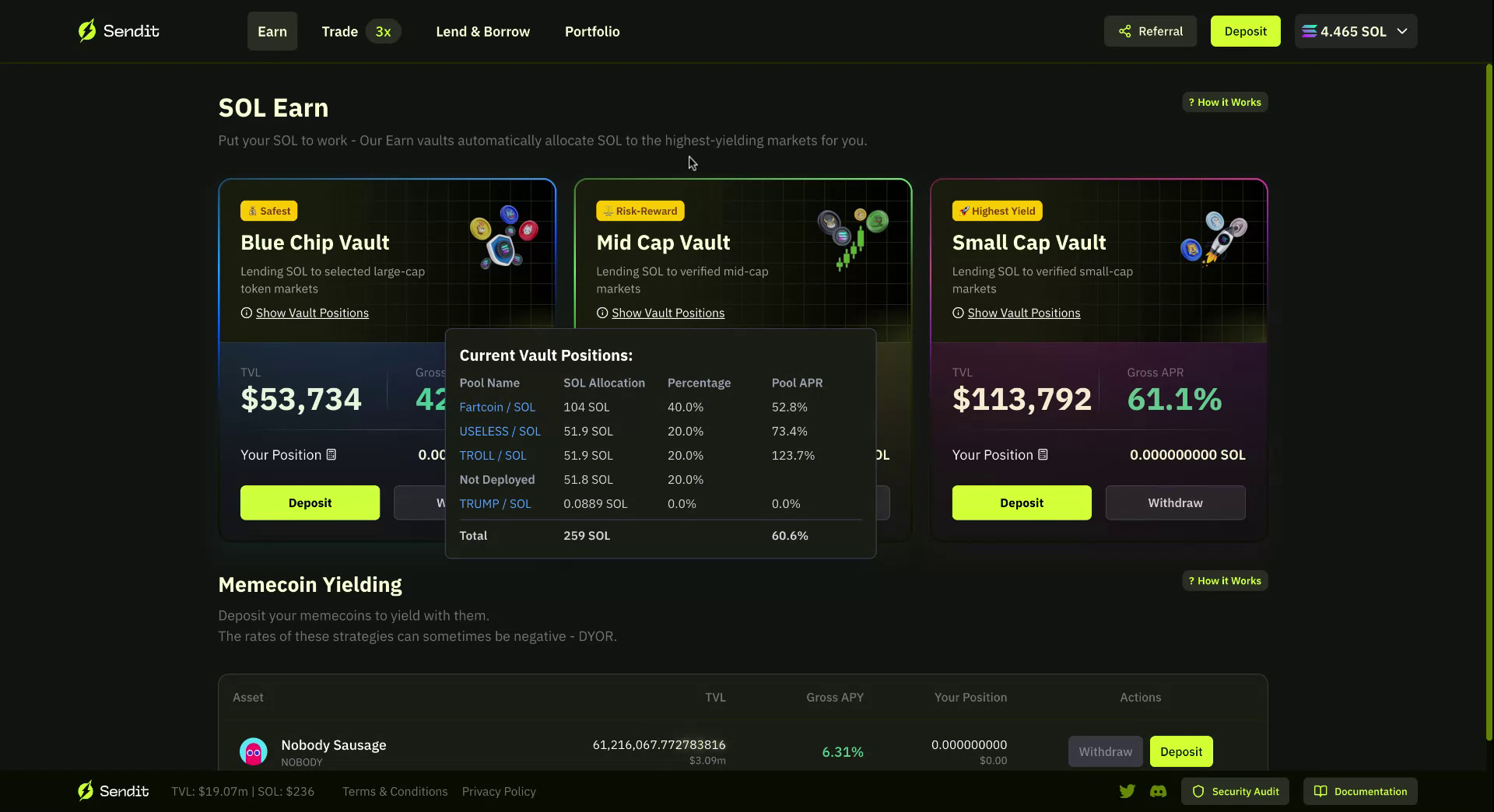Open Documentation via the book icon
Viewport: 1494px width, 812px height.
pyautogui.click(x=1320, y=791)
